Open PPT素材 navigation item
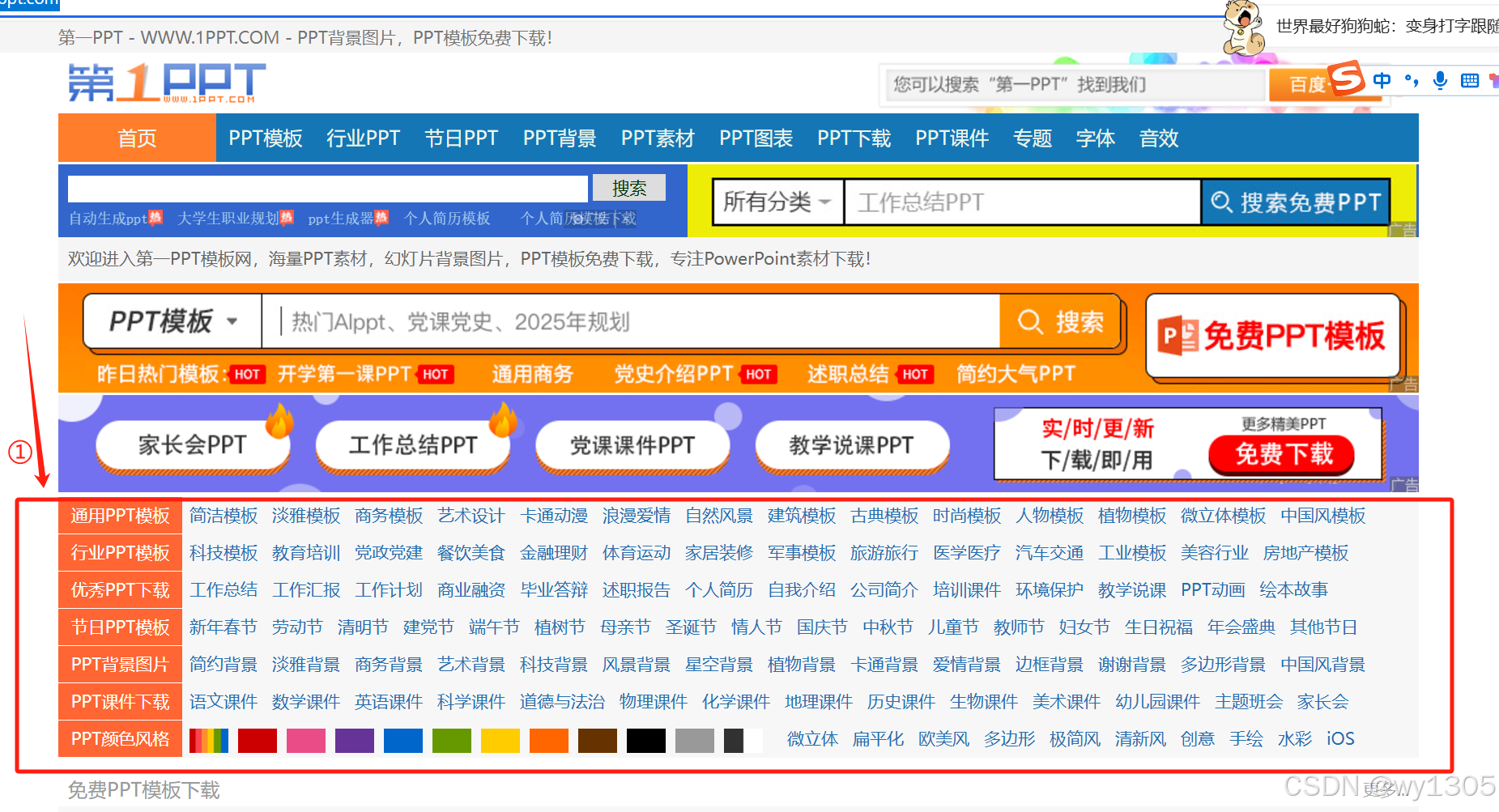The width and height of the screenshot is (1499, 812). tap(658, 138)
